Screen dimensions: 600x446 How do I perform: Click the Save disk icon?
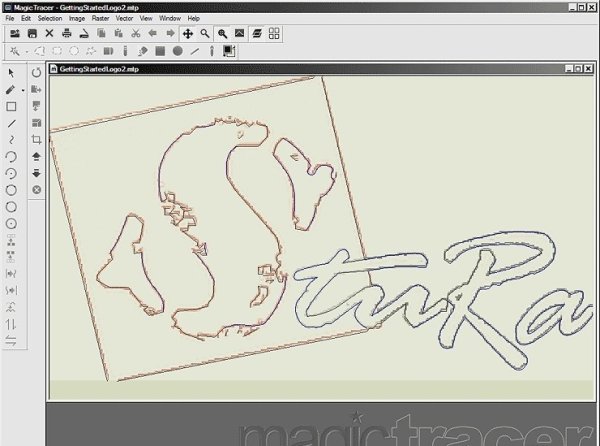pos(32,33)
